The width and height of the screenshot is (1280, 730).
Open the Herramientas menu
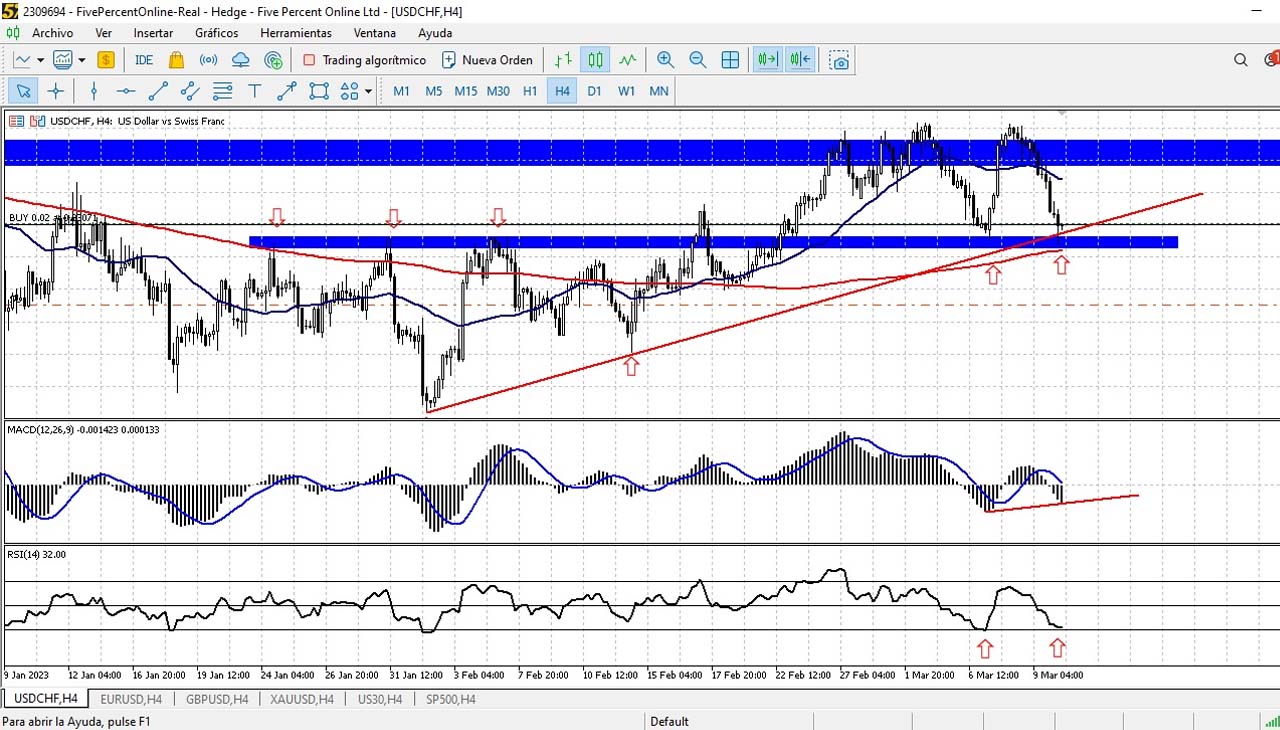point(296,33)
